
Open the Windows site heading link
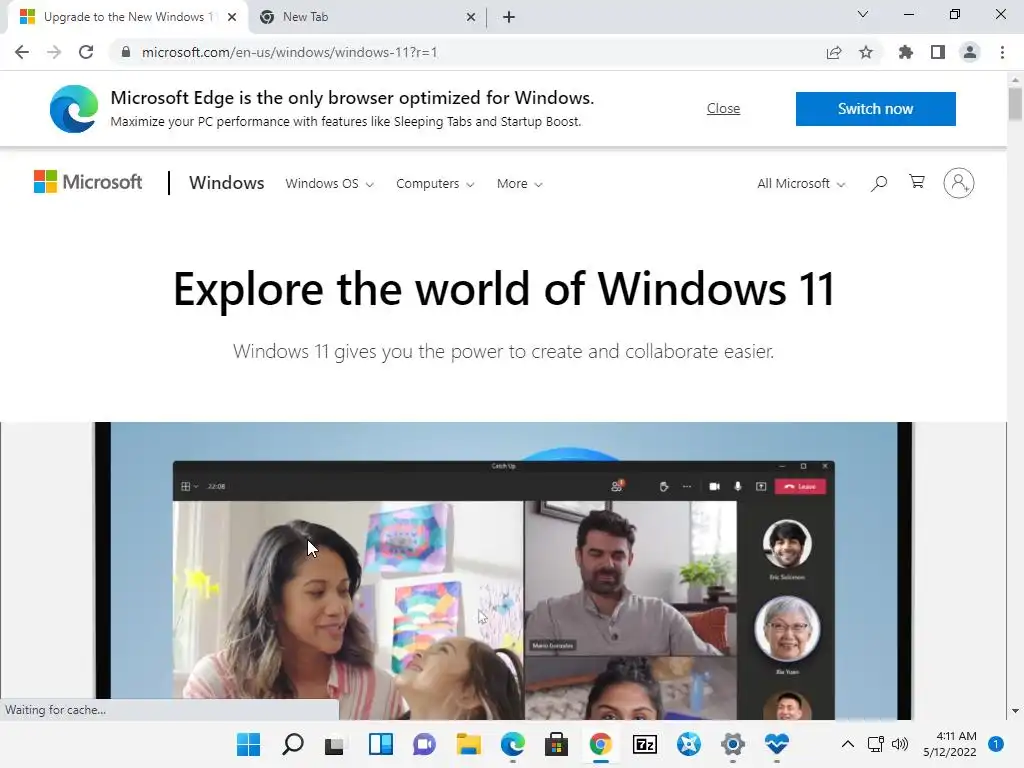click(227, 183)
